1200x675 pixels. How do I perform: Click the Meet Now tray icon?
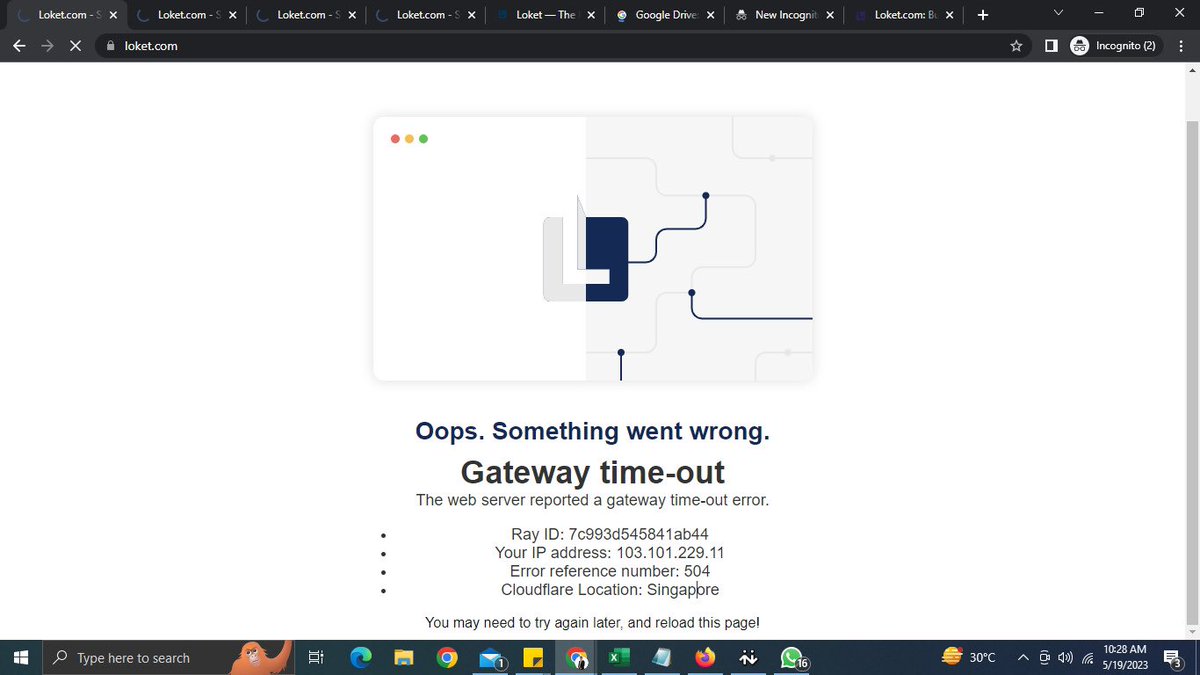tap(1045, 657)
